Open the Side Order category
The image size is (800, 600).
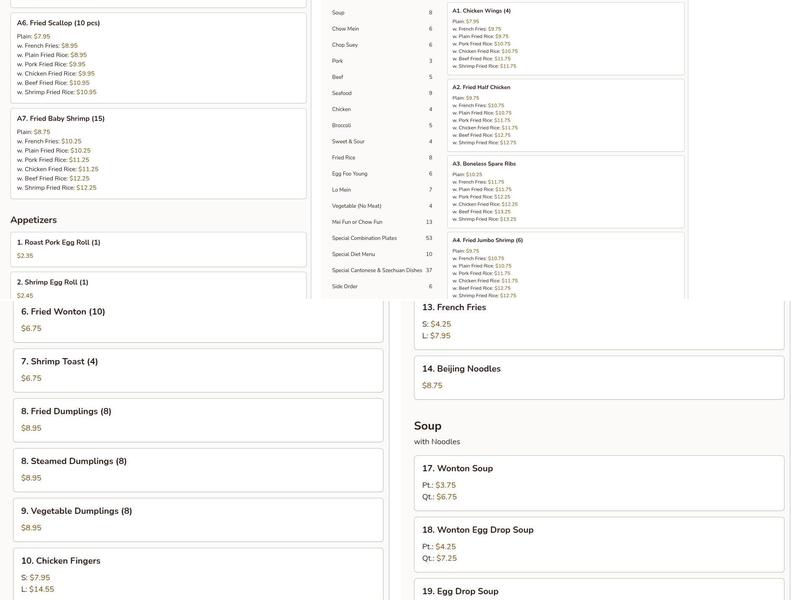pyautogui.click(x=345, y=286)
